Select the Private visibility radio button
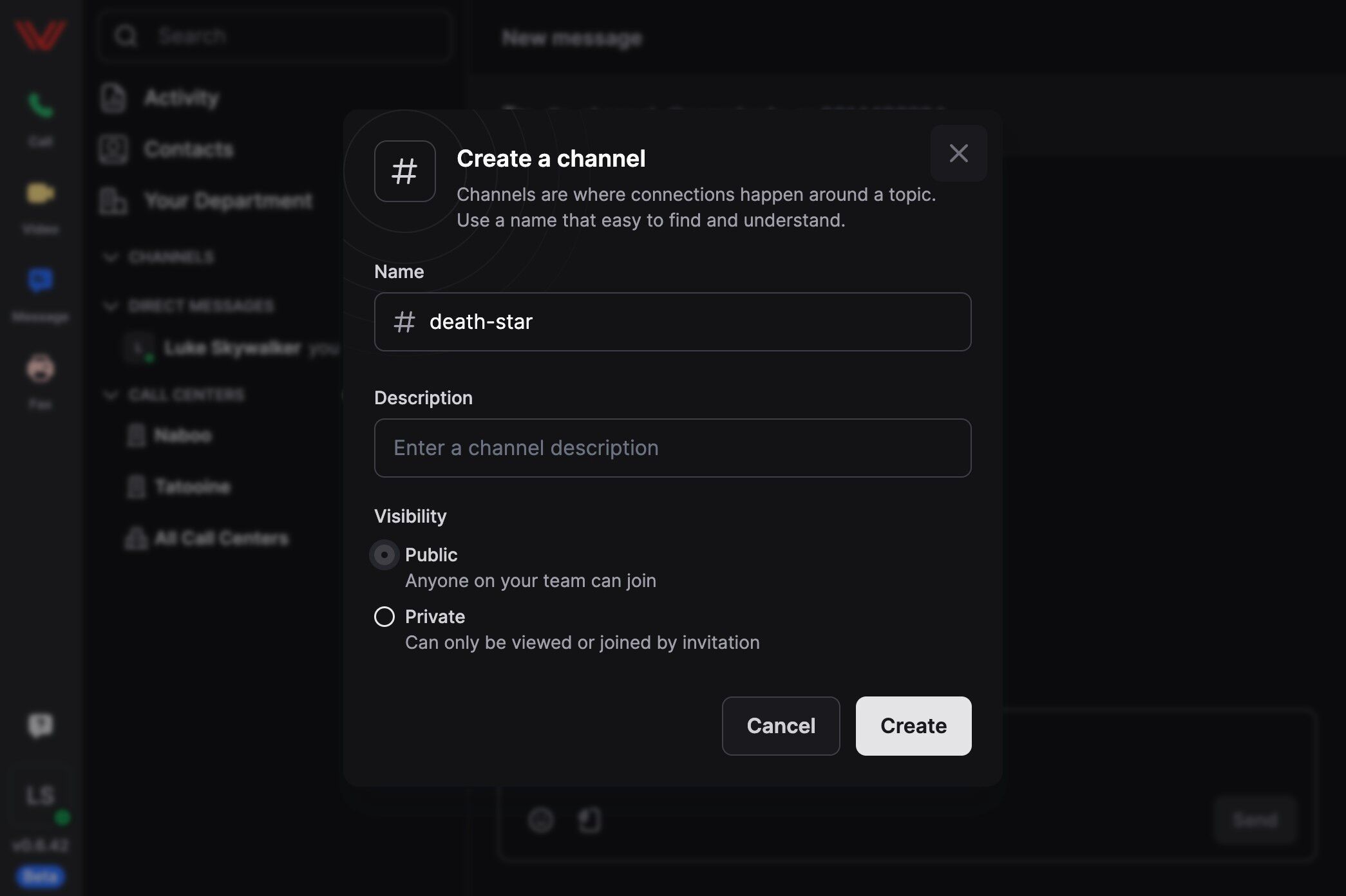Viewport: 1346px width, 896px height. [x=384, y=617]
